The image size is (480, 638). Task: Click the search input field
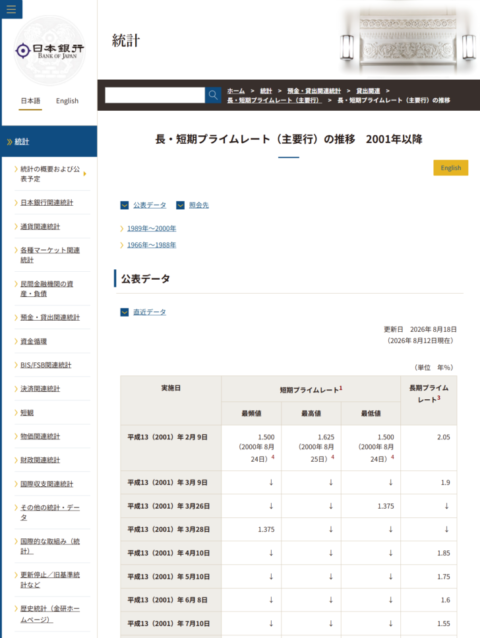tap(155, 95)
